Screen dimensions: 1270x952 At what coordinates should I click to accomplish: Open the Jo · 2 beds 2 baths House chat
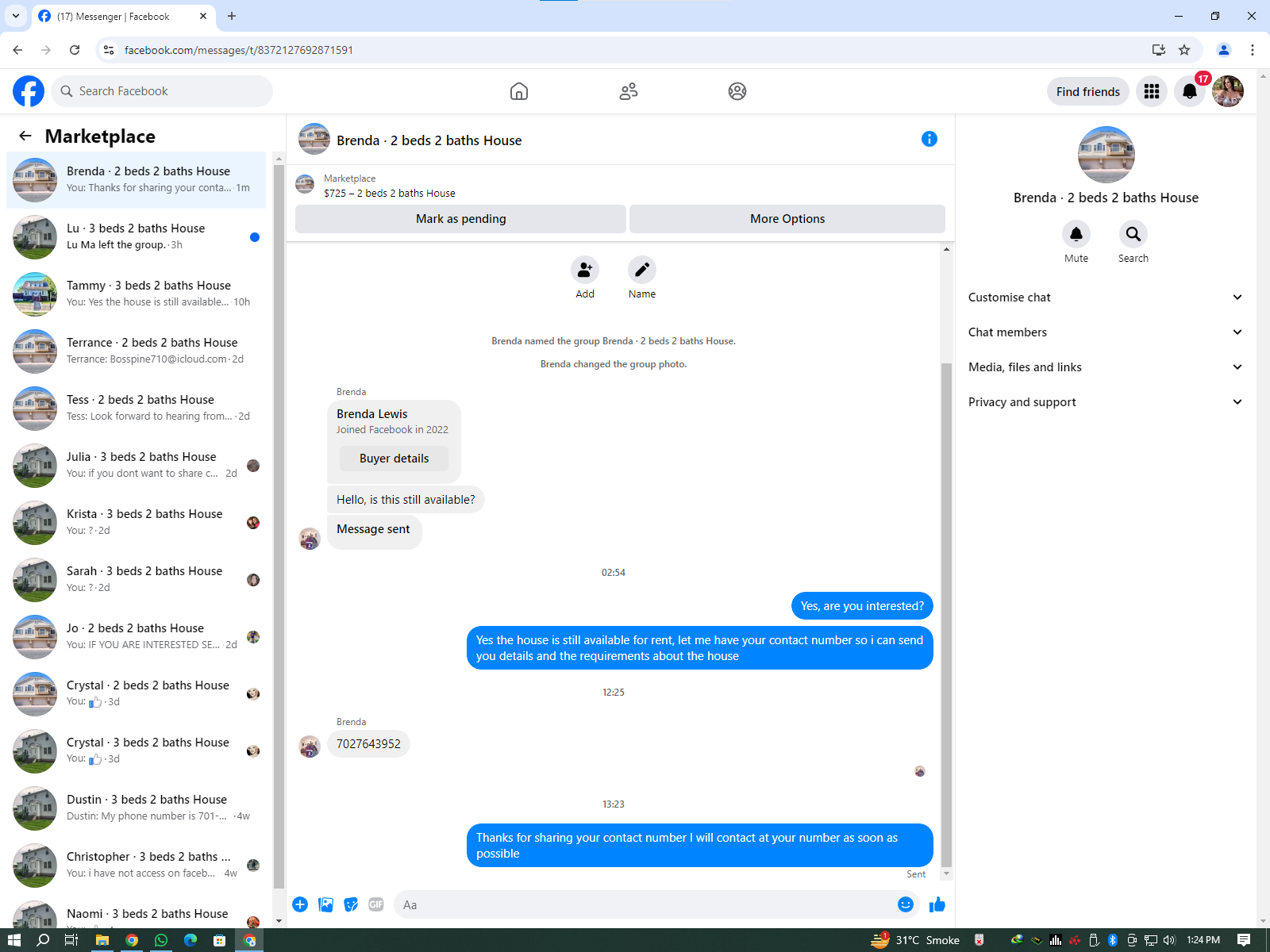coord(137,636)
